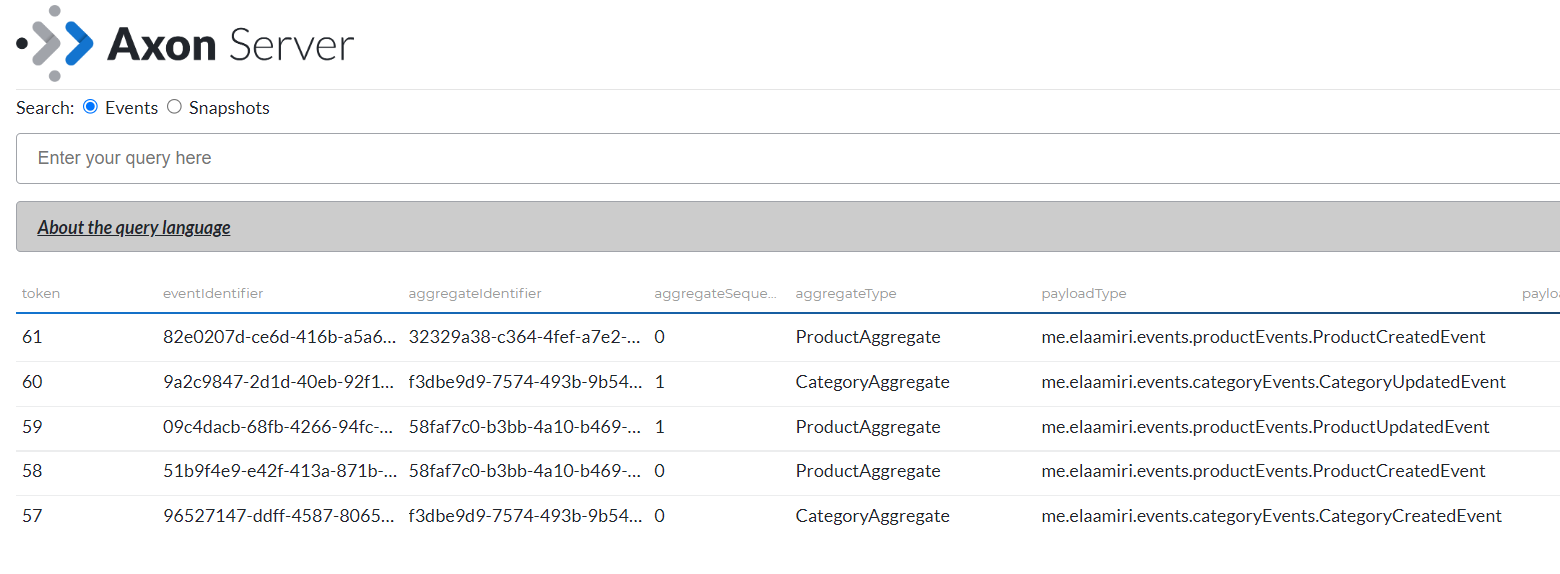
Task: Click the Axon Server logo
Action: pyautogui.click(x=185, y=44)
